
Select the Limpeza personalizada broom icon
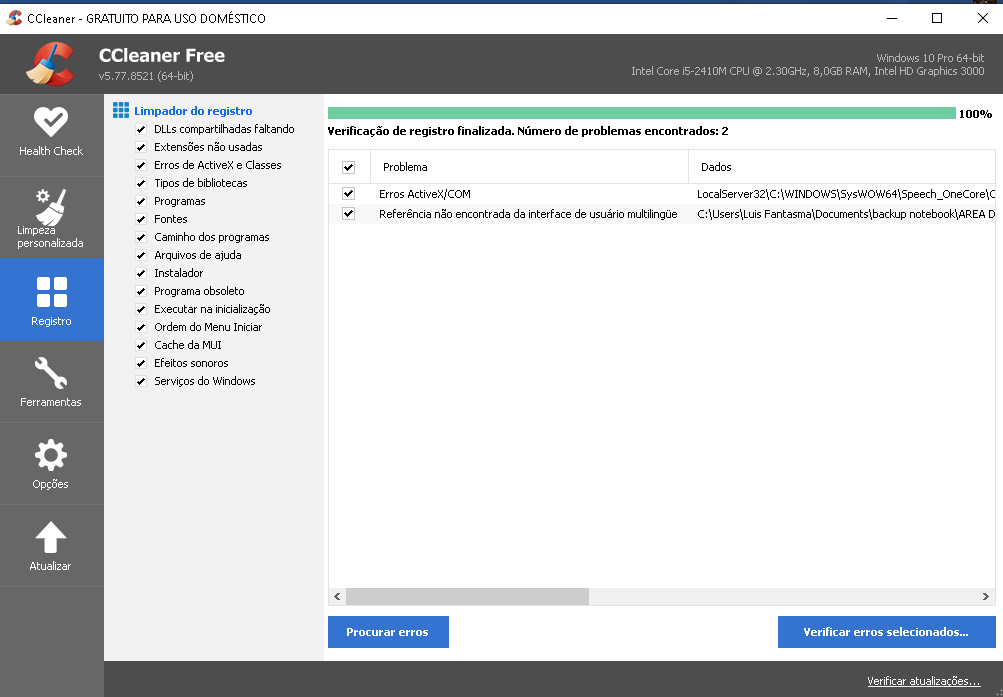click(51, 207)
